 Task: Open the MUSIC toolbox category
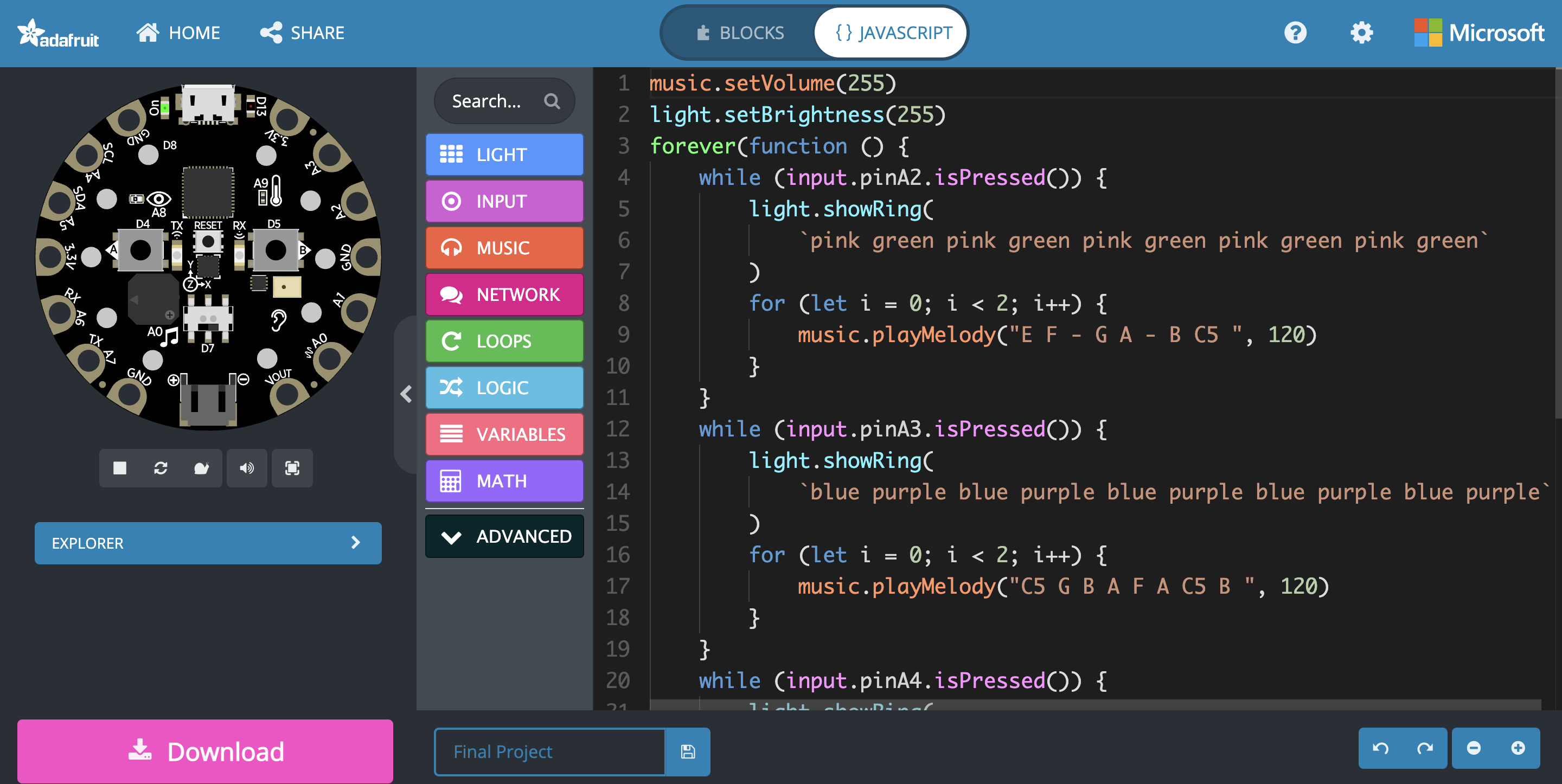[504, 248]
